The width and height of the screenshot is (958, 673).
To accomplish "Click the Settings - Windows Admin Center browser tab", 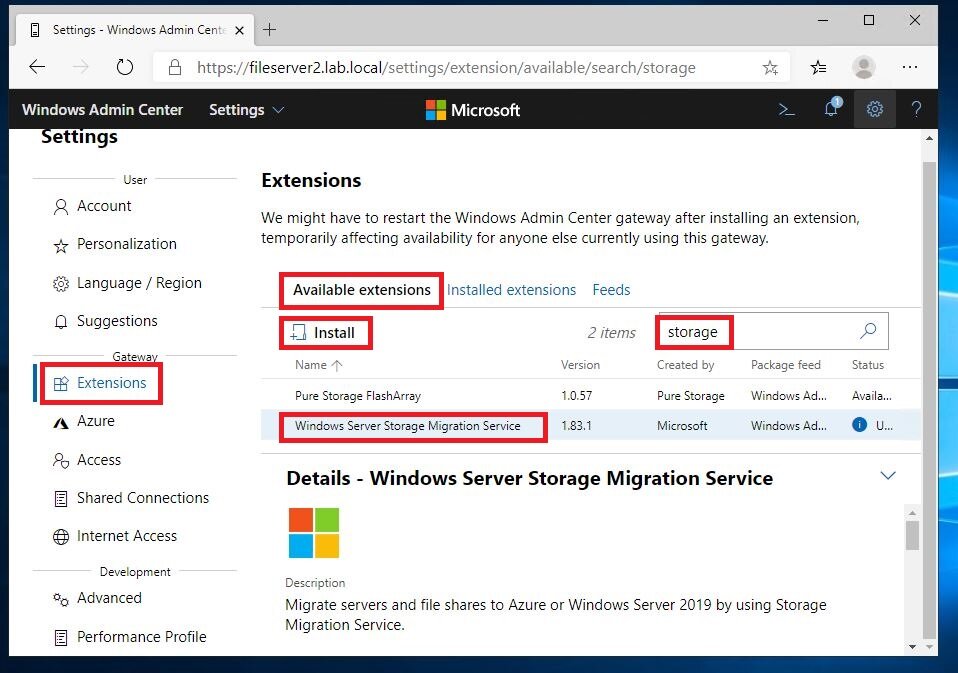I will (134, 30).
